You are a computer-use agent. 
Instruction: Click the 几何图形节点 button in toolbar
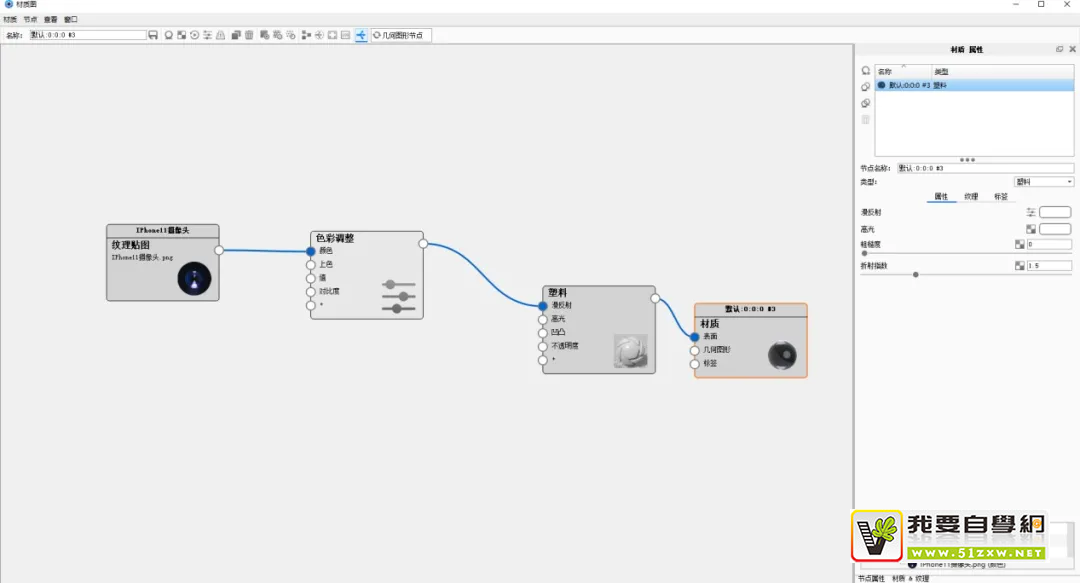[399, 35]
